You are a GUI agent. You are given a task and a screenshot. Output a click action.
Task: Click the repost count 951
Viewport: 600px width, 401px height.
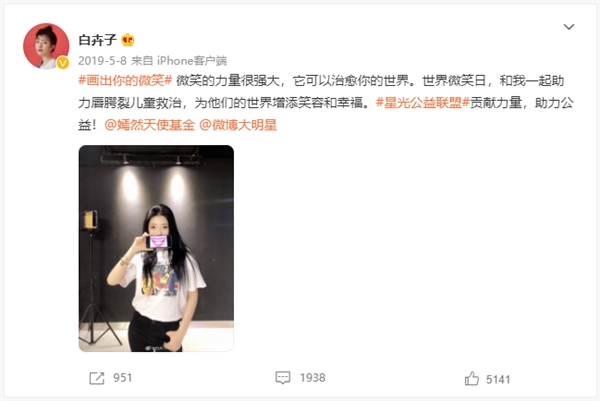tap(122, 378)
